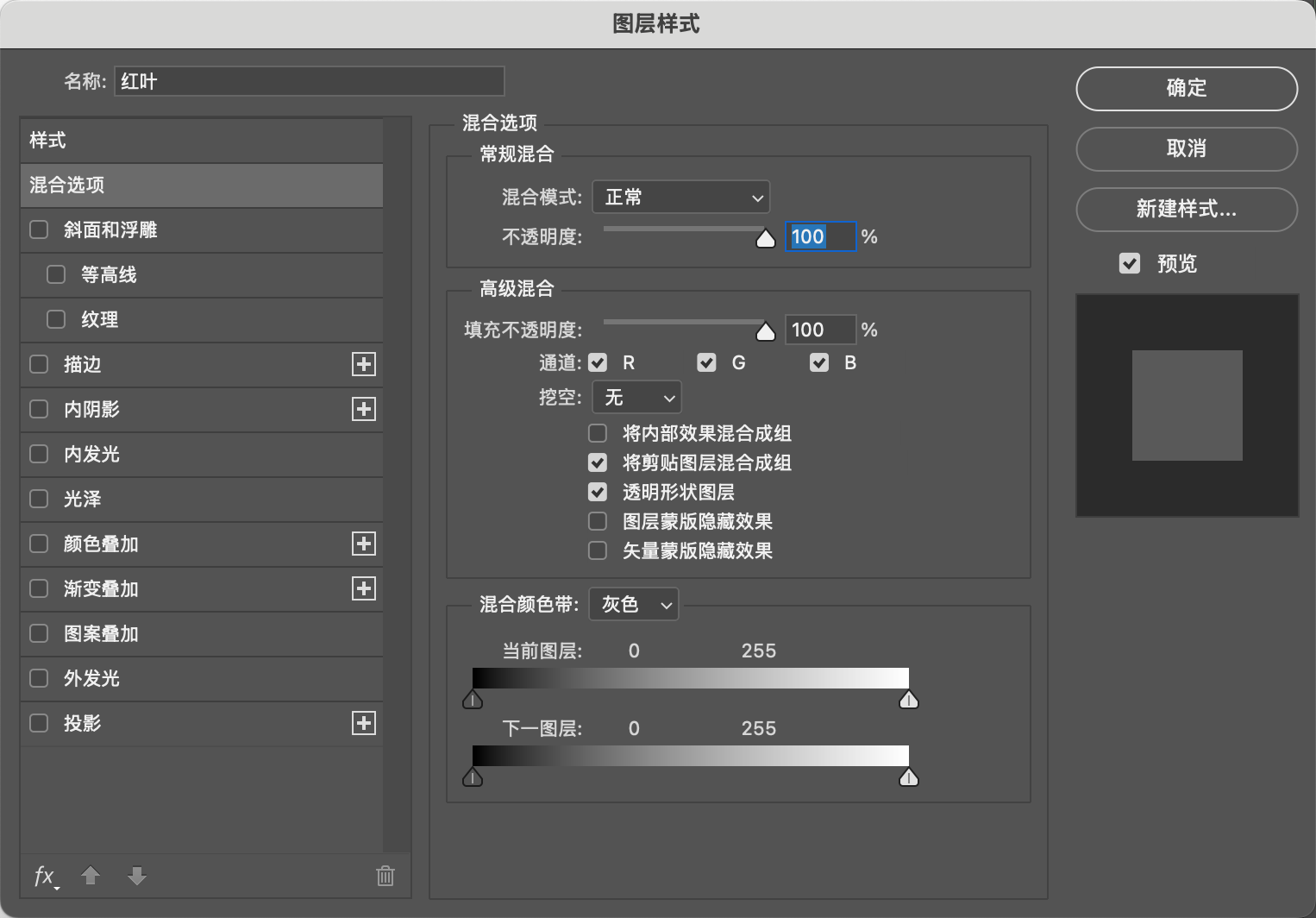Select 外发光 in the effects list
The width and height of the screenshot is (1316, 918).
coord(91,678)
